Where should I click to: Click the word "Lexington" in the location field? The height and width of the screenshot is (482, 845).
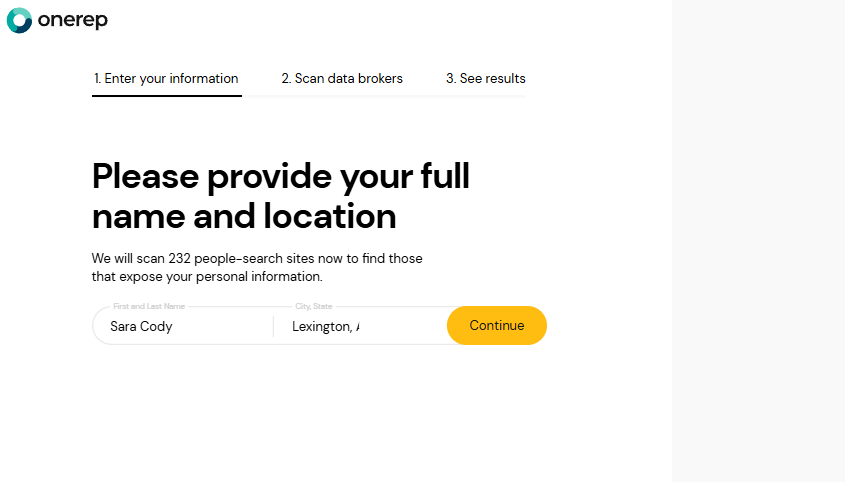coord(321,326)
